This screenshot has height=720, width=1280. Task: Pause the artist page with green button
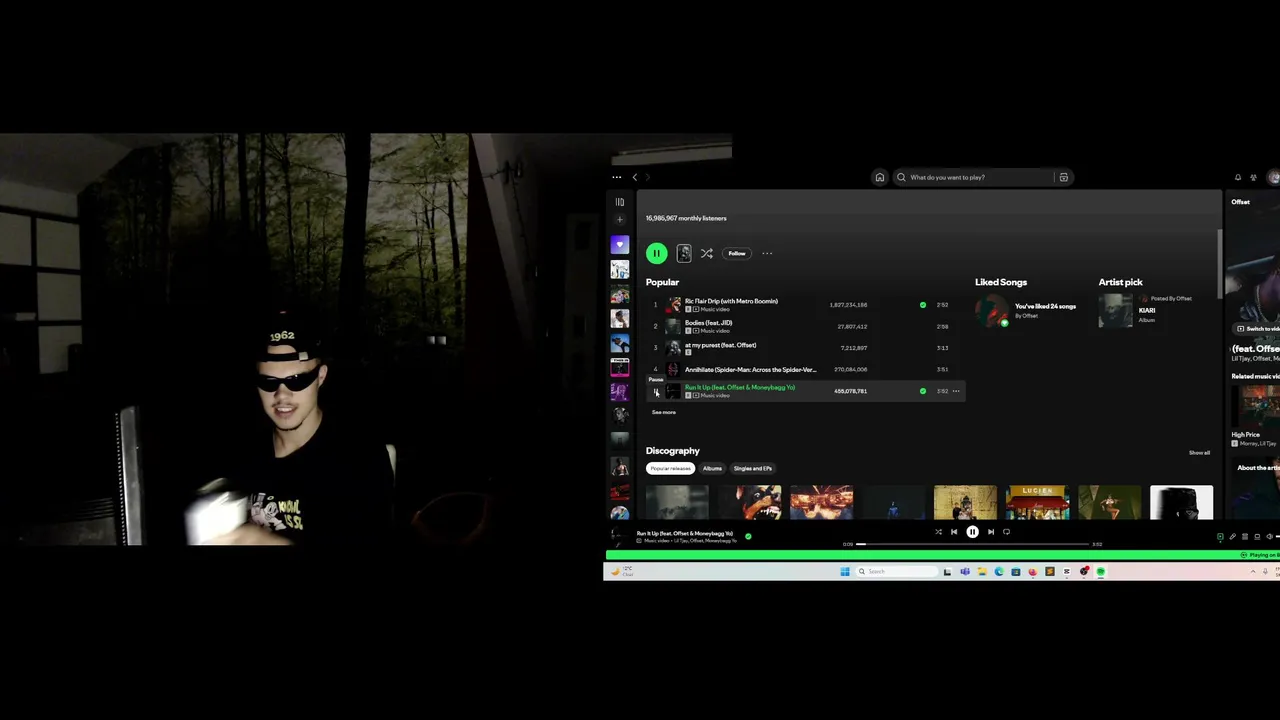tap(656, 253)
